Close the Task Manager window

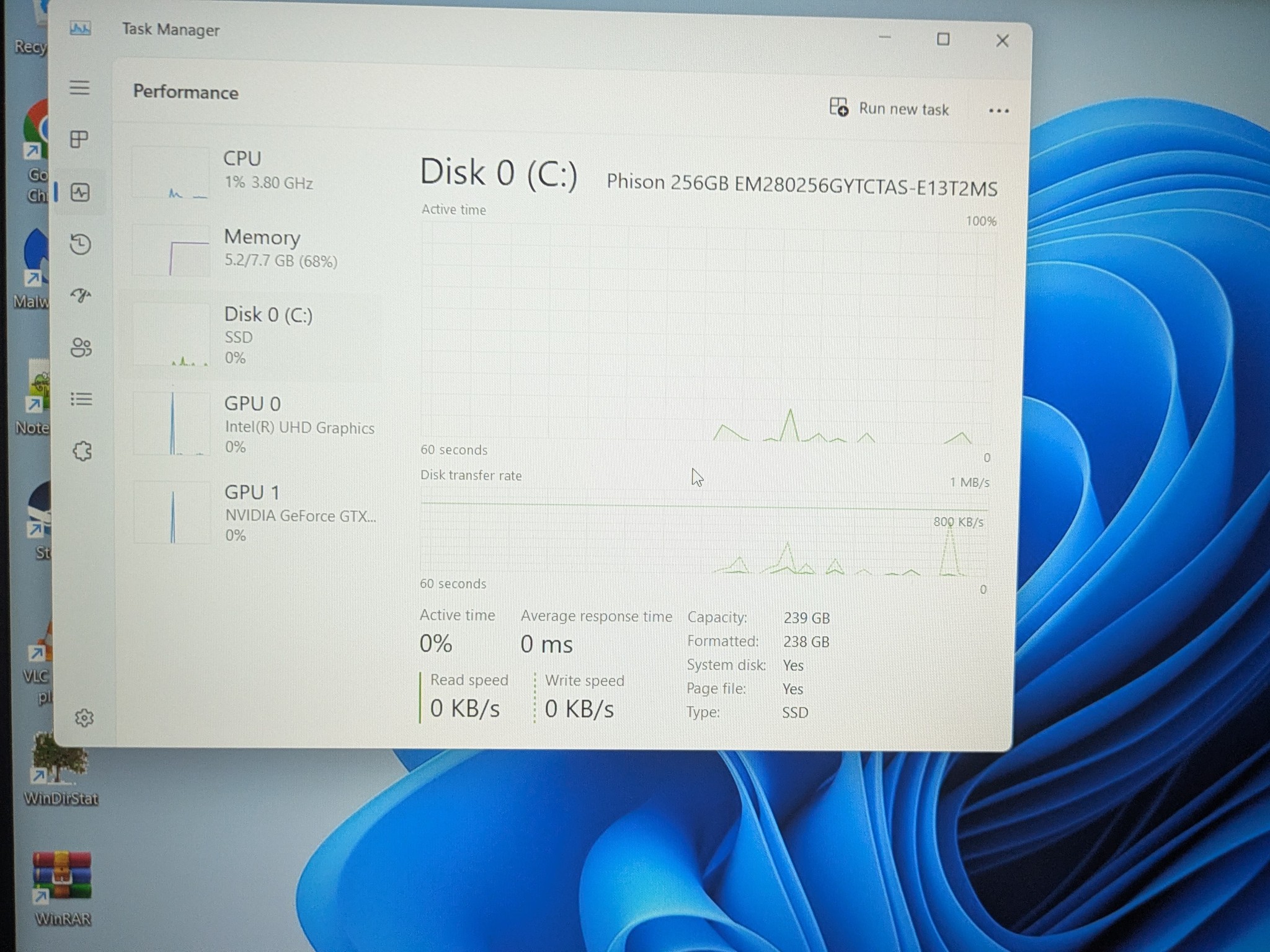pyautogui.click(x=1002, y=41)
